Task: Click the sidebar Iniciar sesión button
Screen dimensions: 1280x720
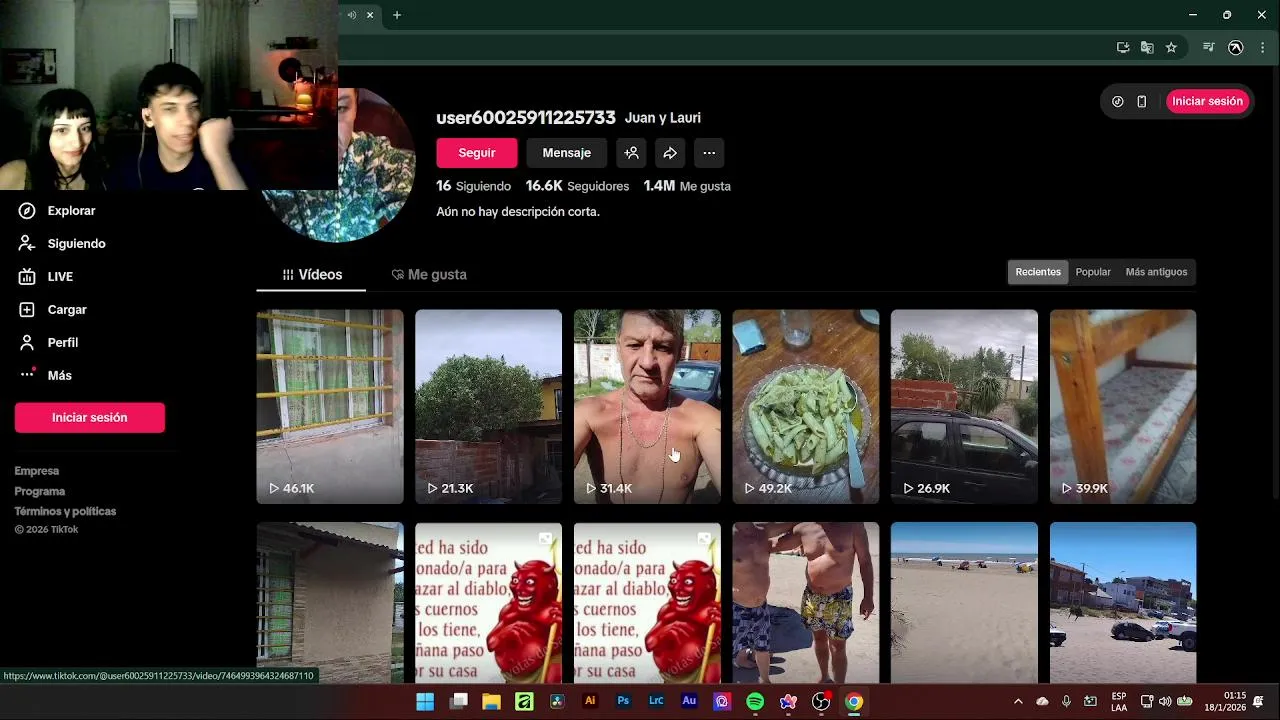Action: pos(89,418)
